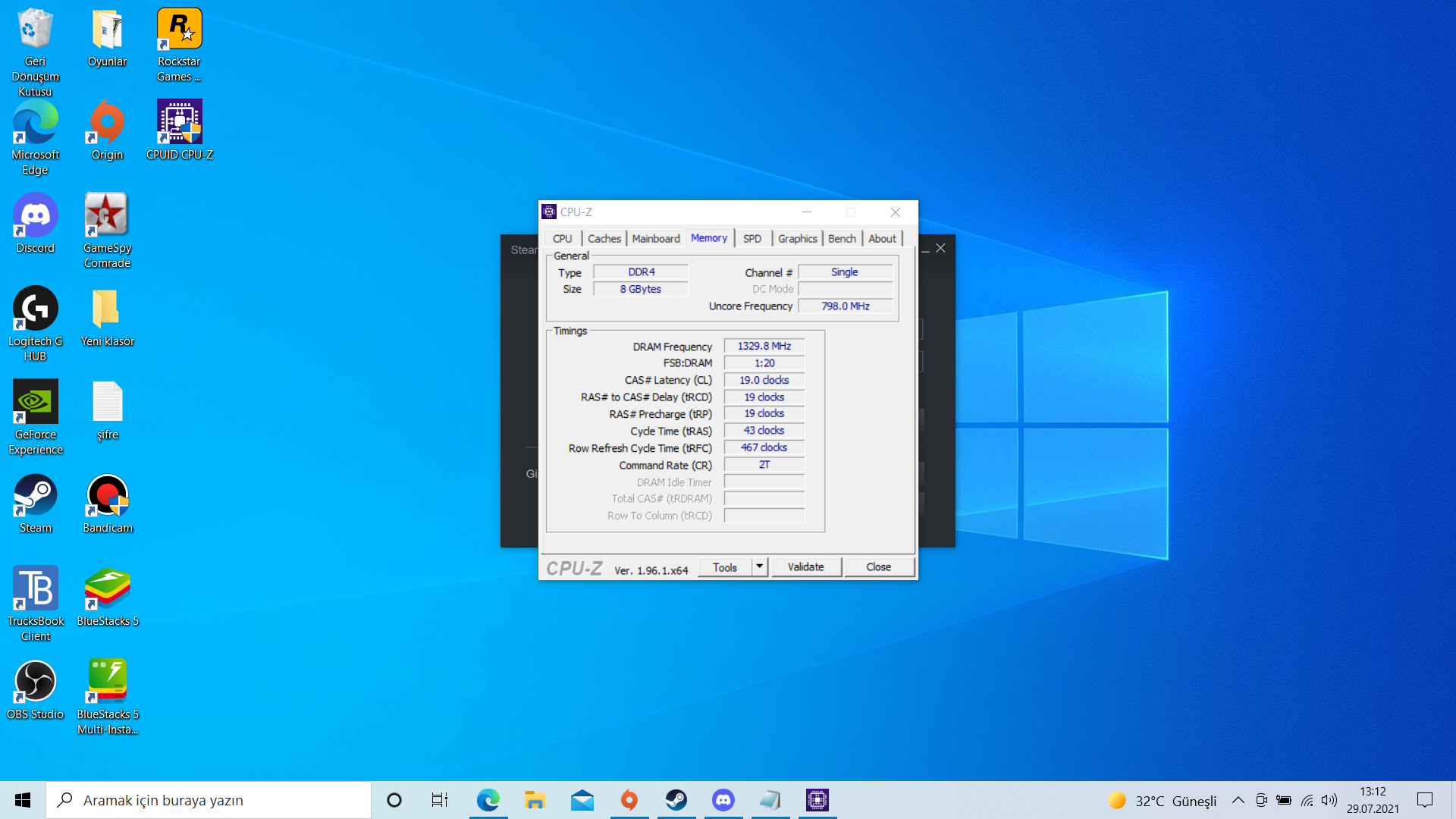Launch Origin desktop shortcut
The width and height of the screenshot is (1456, 819).
(x=107, y=130)
